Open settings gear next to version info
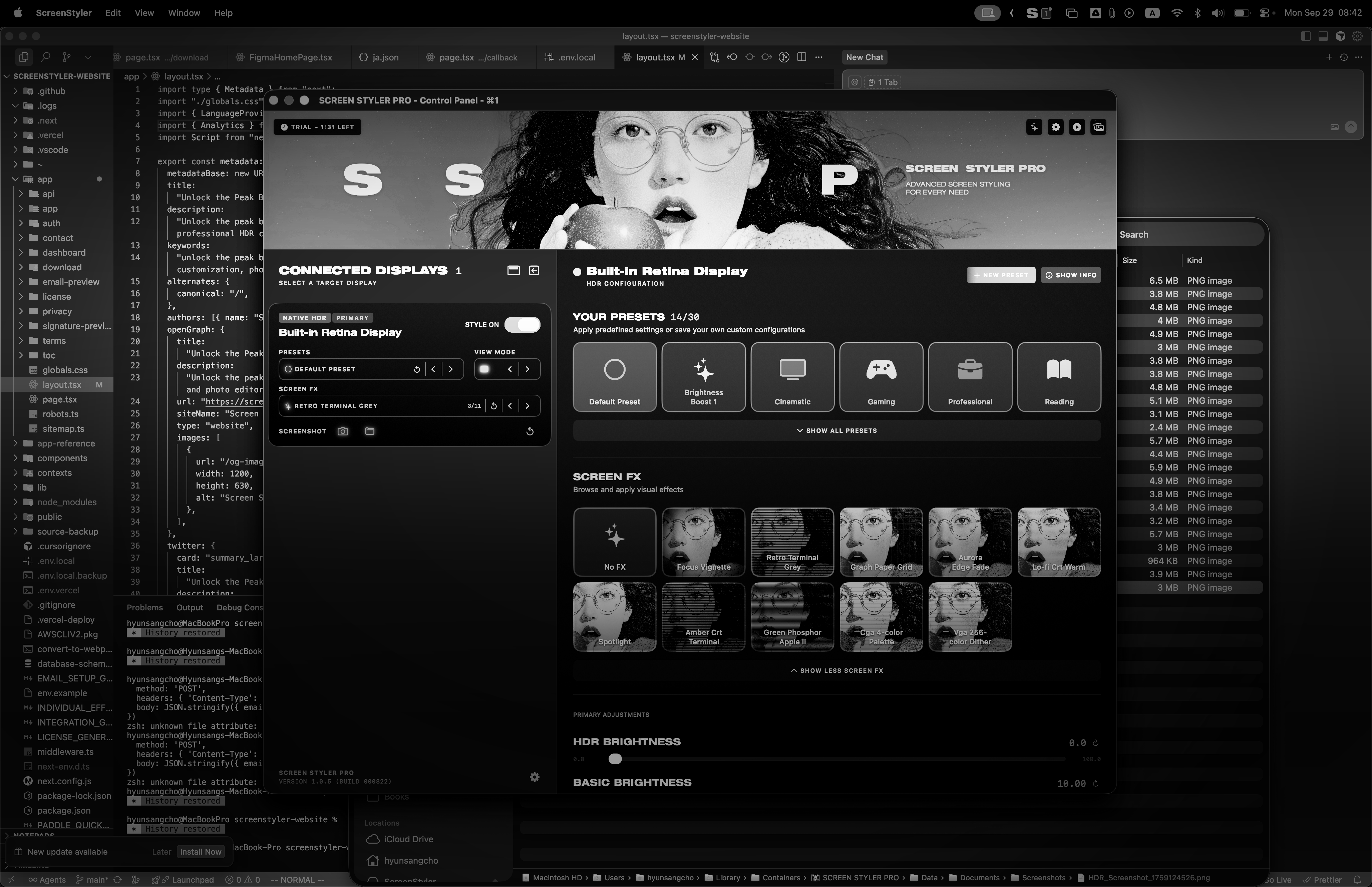Image resolution: width=1372 pixels, height=887 pixels. (x=534, y=777)
